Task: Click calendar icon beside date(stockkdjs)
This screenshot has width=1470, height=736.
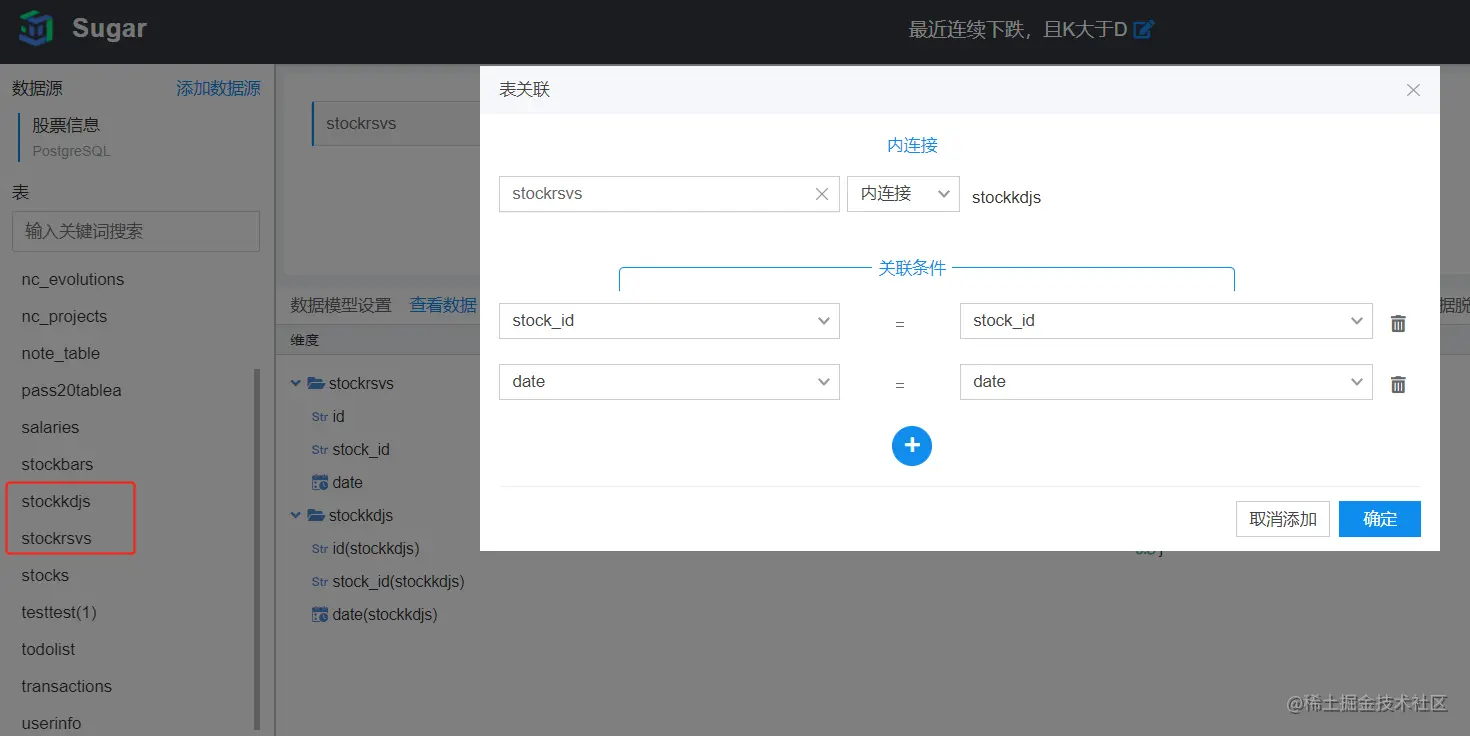Action: pyautogui.click(x=320, y=615)
